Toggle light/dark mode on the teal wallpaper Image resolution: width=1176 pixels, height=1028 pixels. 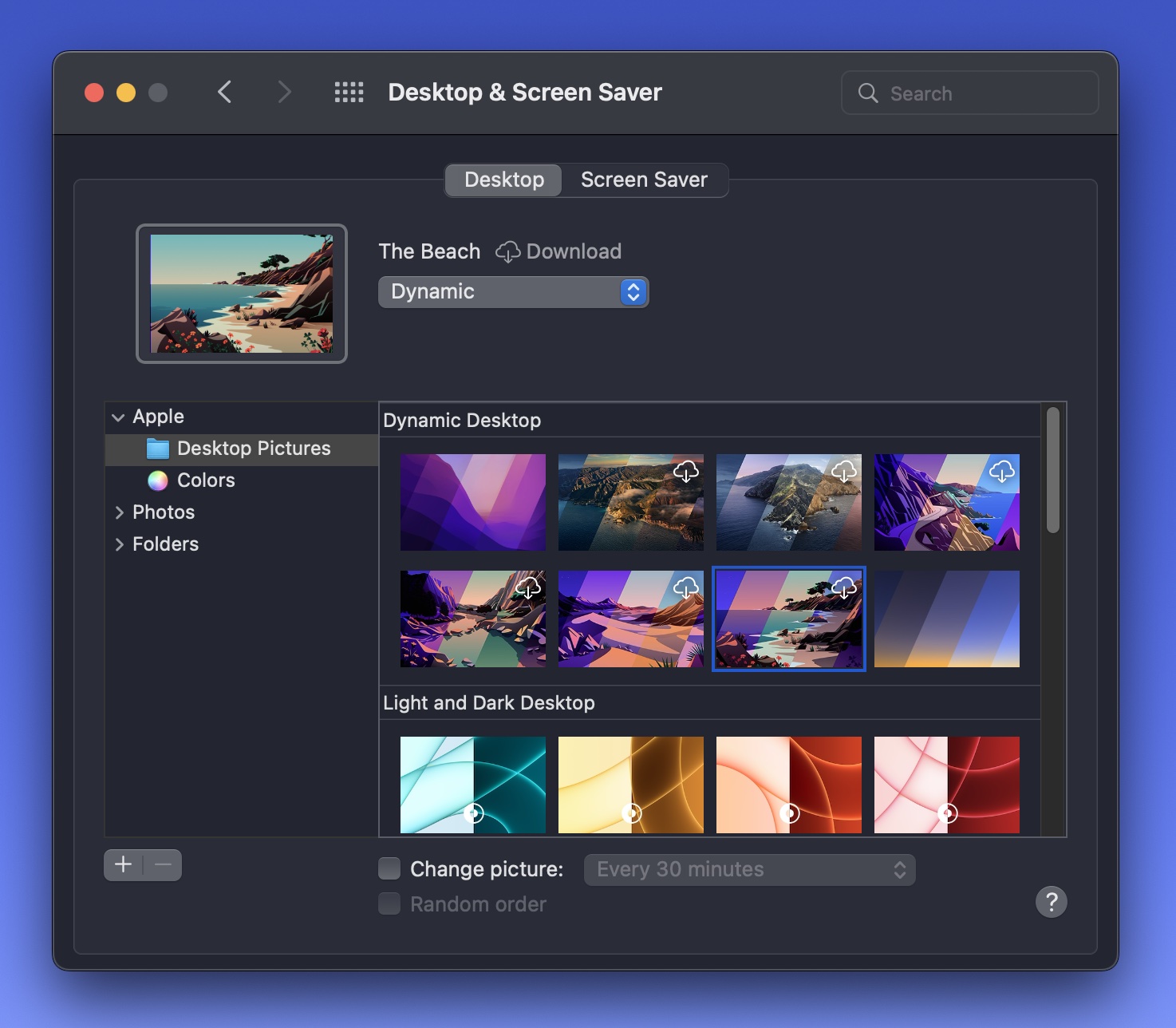click(473, 814)
